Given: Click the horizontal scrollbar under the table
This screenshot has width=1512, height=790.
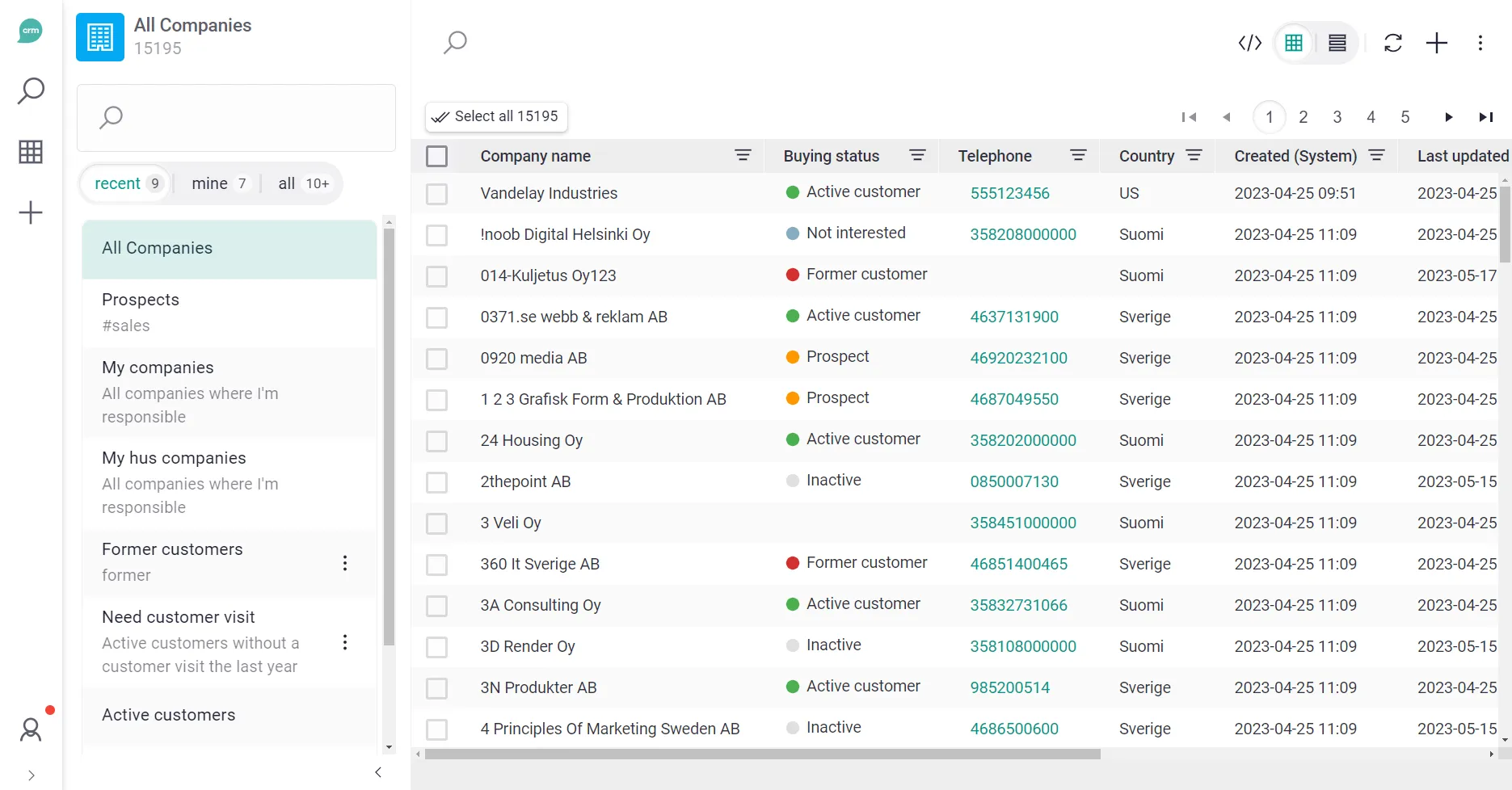Looking at the screenshot, I should click(762, 754).
